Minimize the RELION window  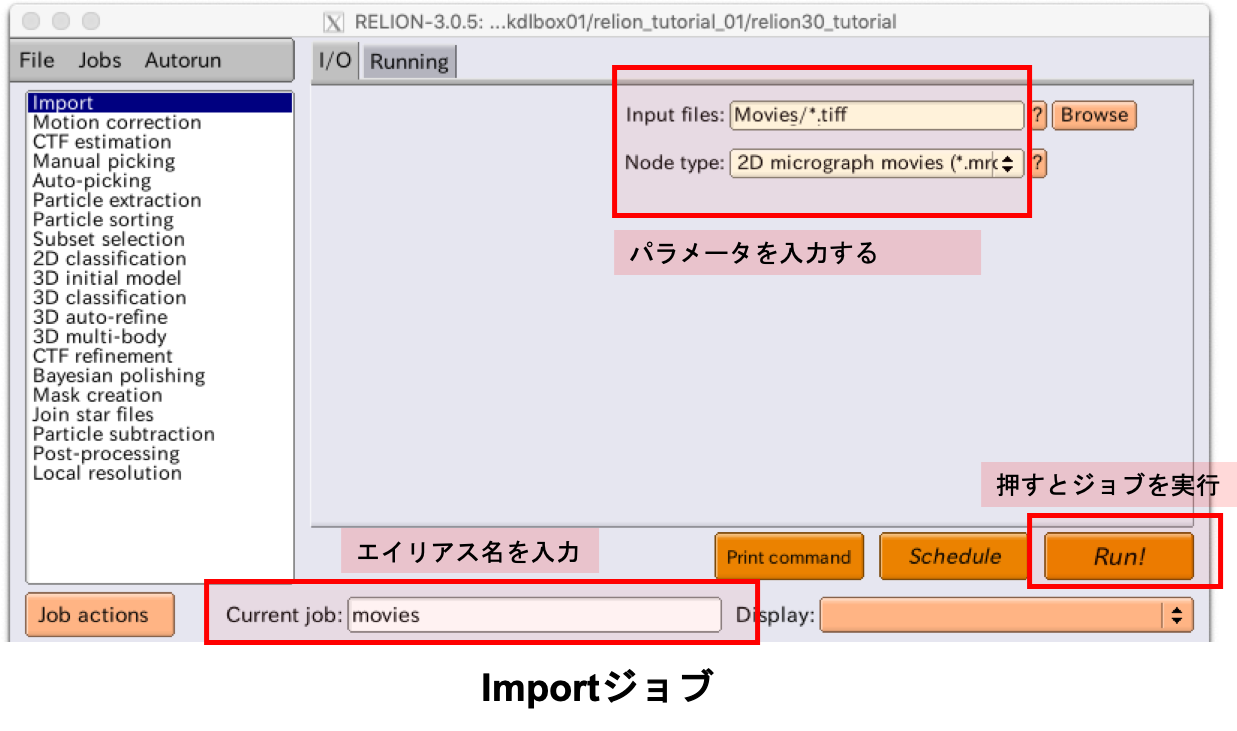[61, 20]
